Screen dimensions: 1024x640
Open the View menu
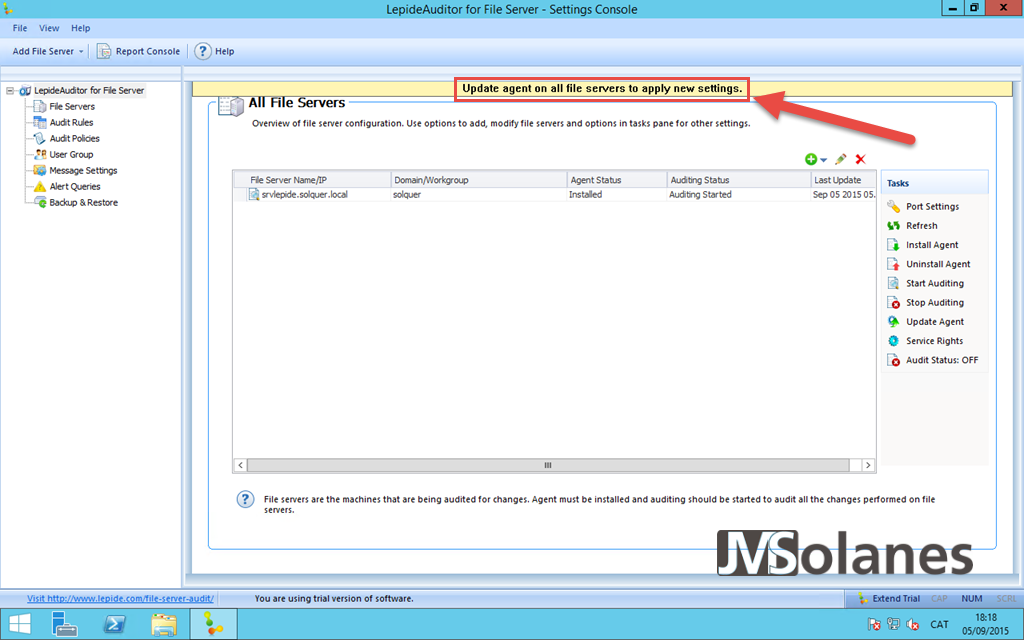[x=49, y=28]
